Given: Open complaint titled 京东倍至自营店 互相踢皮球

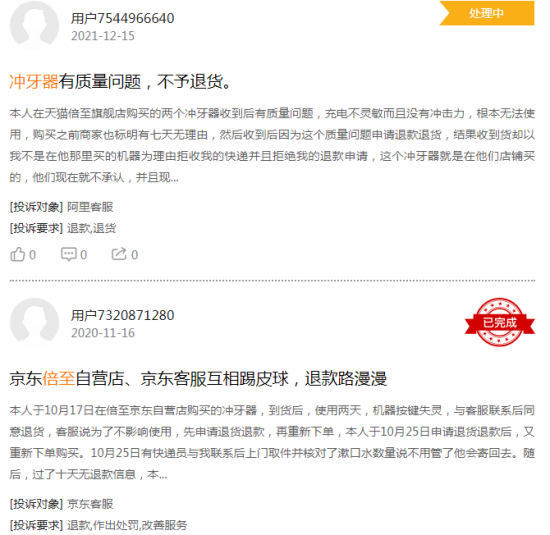Looking at the screenshot, I should (198, 379).
